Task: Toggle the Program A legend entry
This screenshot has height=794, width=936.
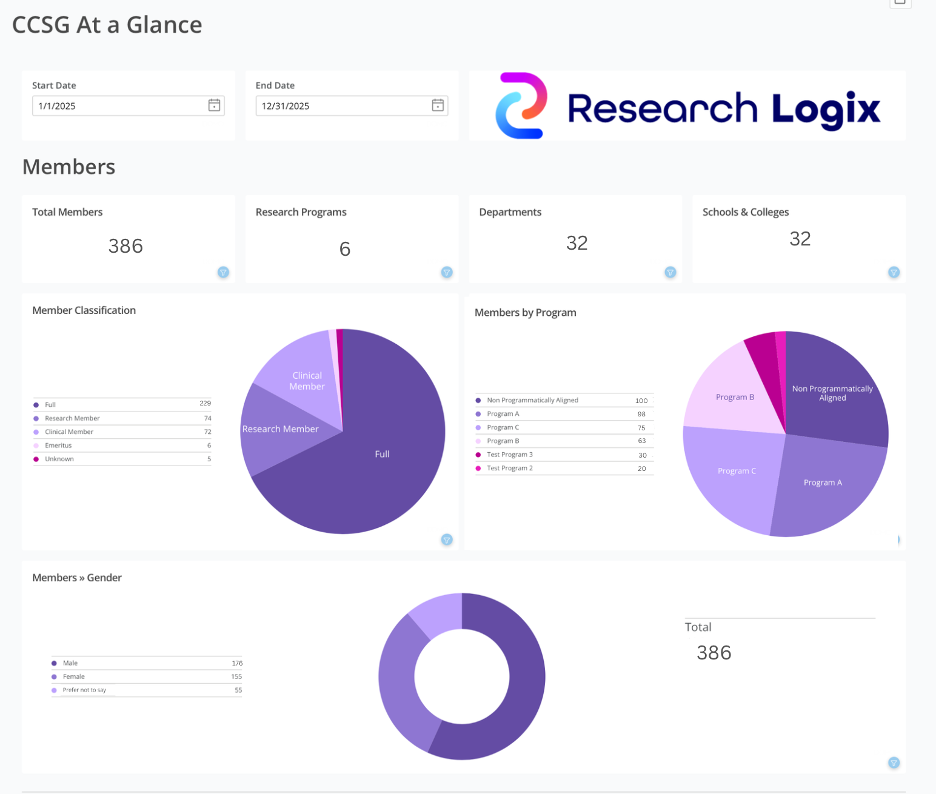Action: (503, 414)
